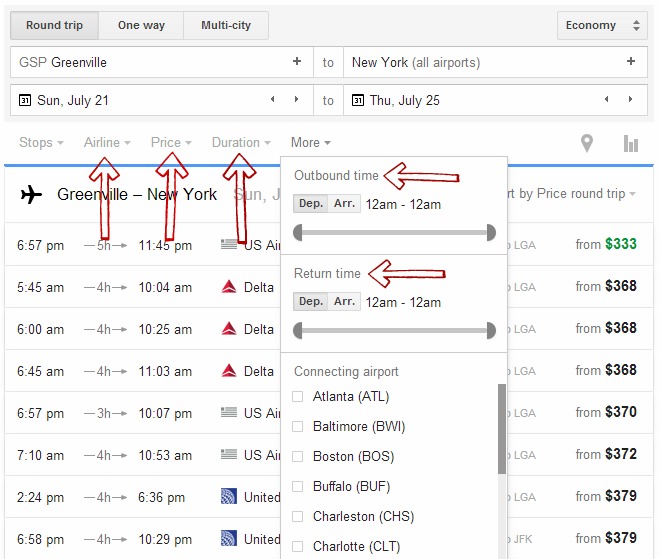660x559 pixels.
Task: Select Arr. button under Outbound time
Action: [344, 204]
